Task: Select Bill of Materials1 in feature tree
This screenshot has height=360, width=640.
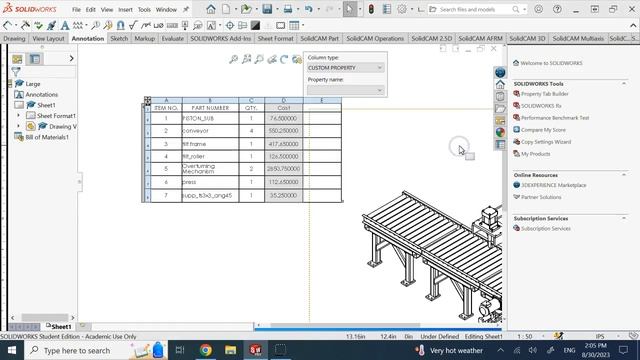Action: click(47, 137)
